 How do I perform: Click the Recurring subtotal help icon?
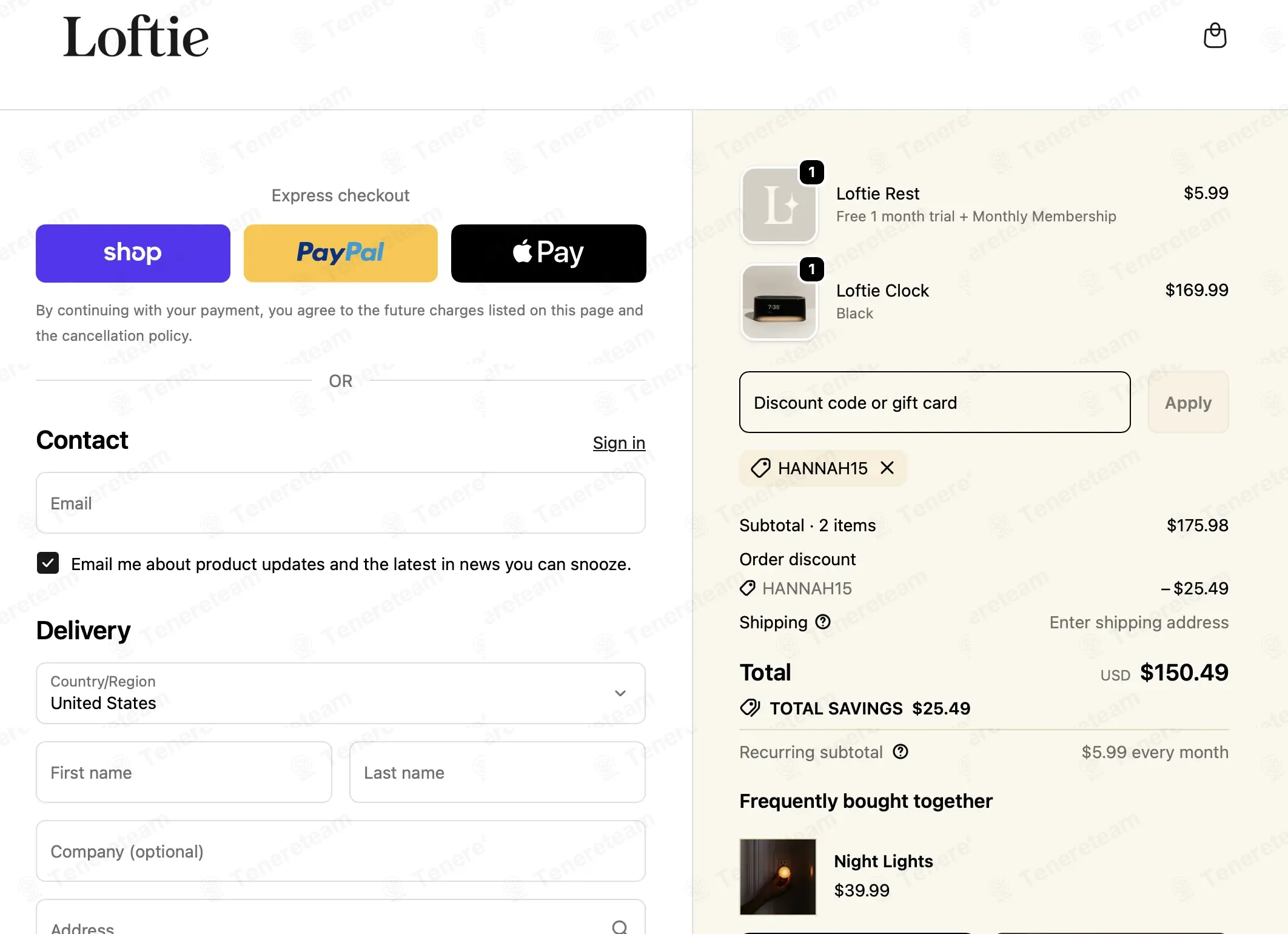coord(901,751)
